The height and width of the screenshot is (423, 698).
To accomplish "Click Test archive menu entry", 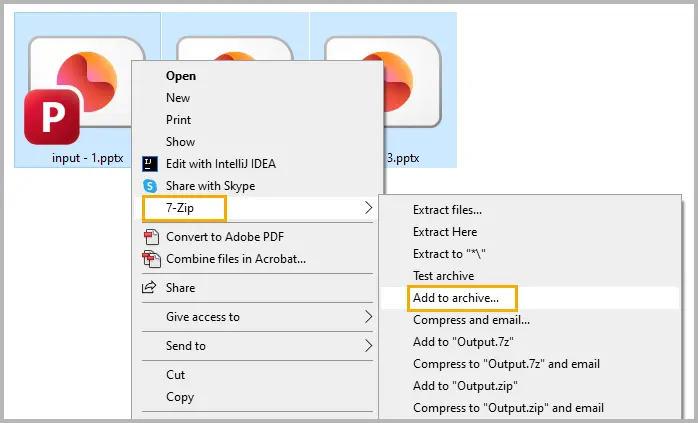I will [443, 276].
